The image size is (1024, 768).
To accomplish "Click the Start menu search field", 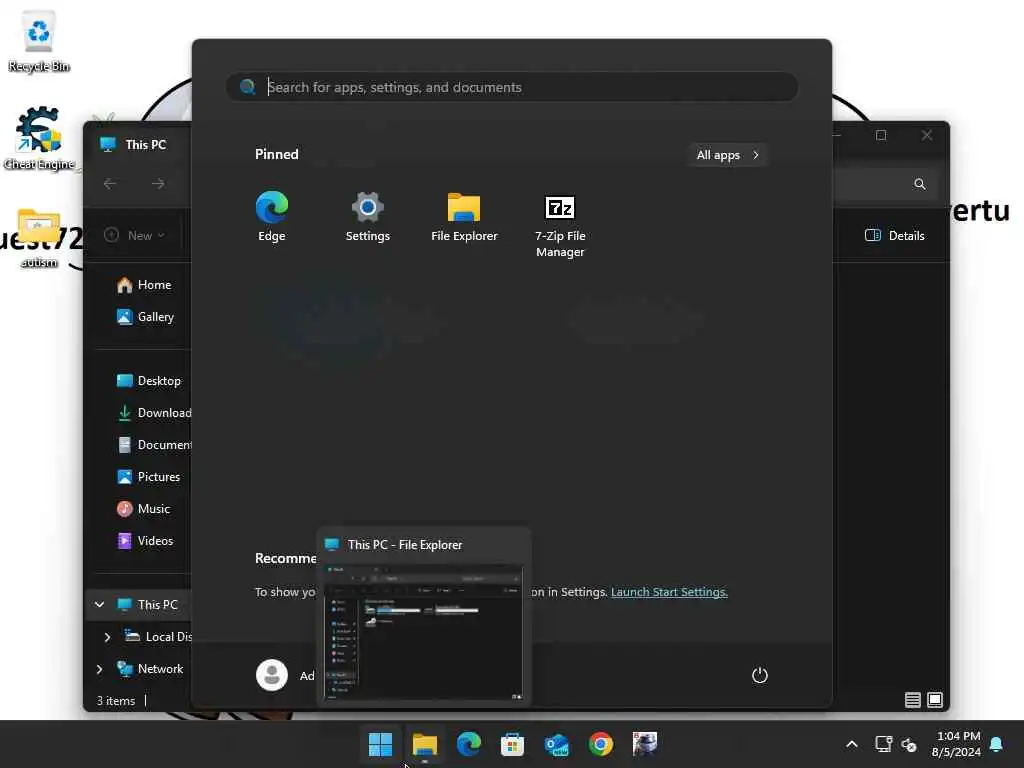I will coord(512,87).
